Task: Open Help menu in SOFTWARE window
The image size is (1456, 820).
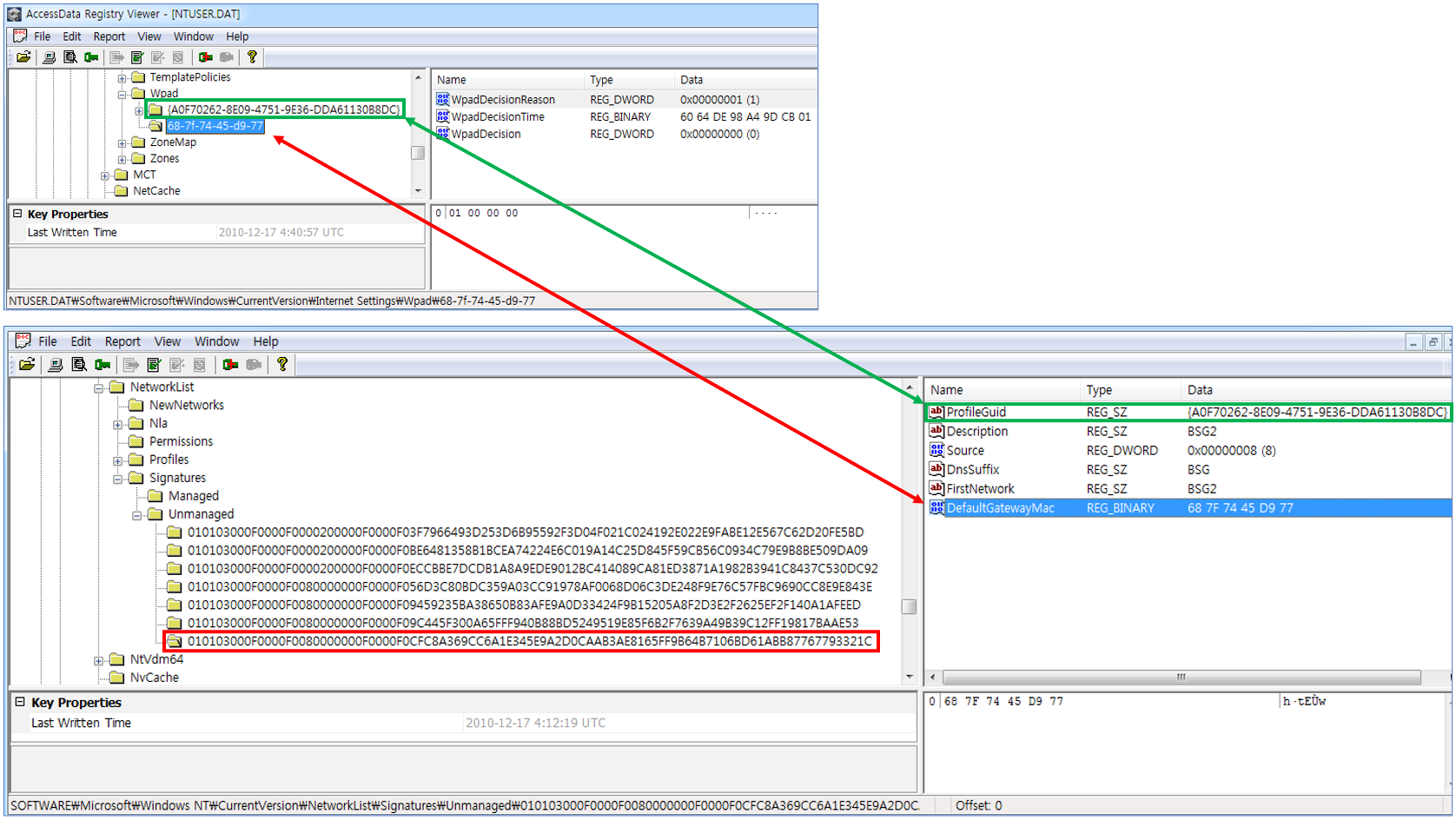Action: coord(266,341)
